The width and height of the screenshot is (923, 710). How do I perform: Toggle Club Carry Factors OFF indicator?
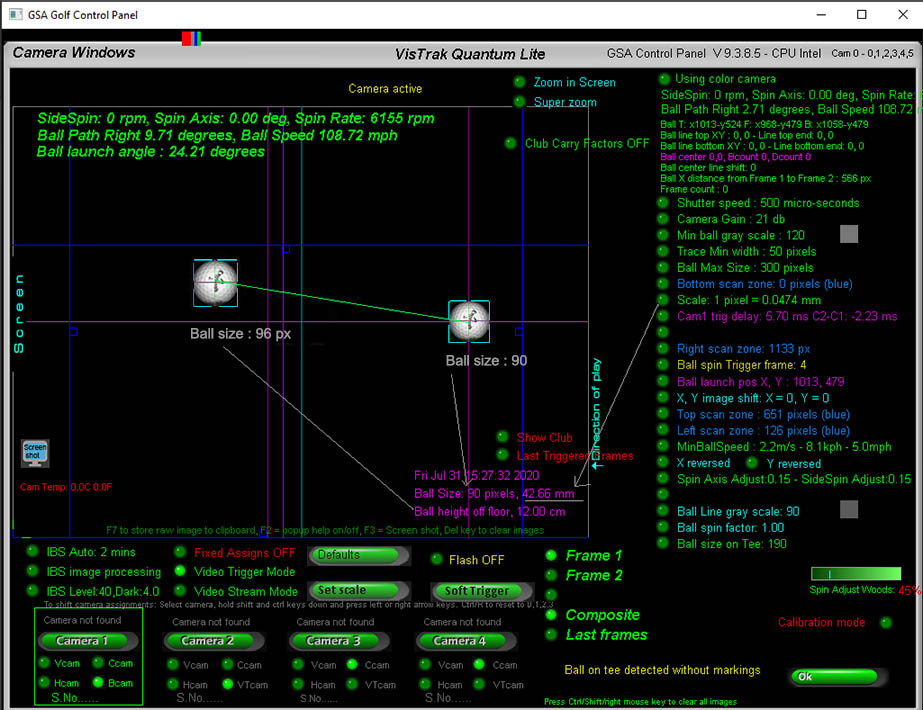tap(511, 143)
